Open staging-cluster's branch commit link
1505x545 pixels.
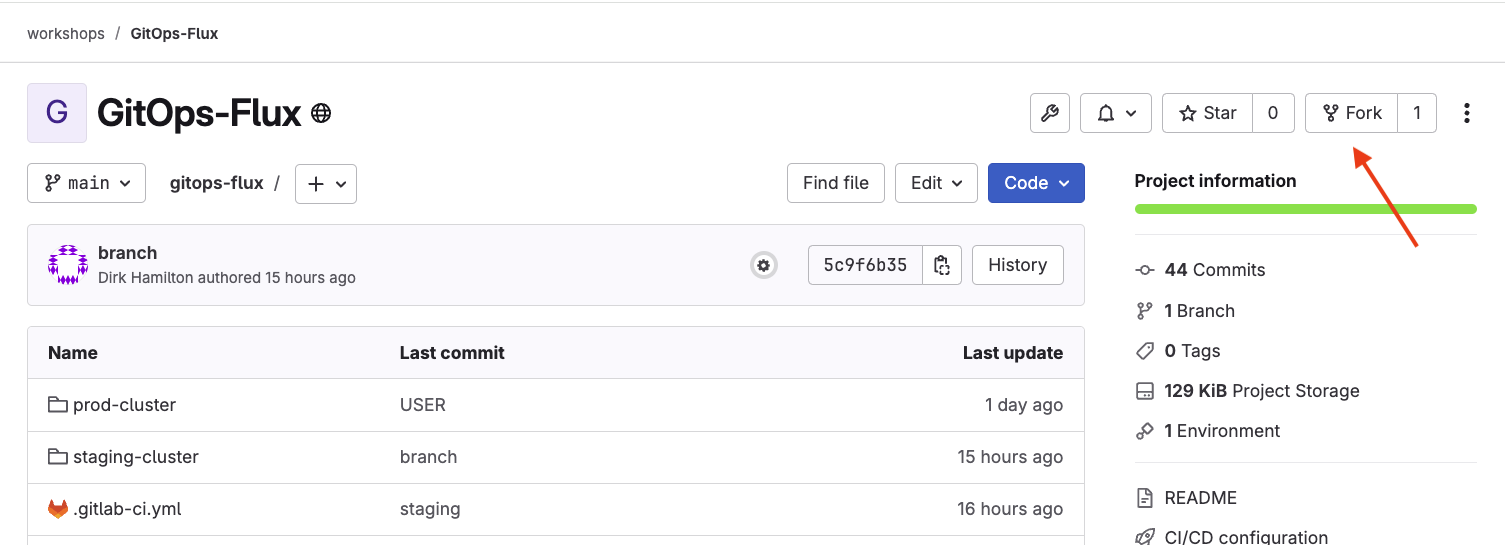(x=428, y=457)
